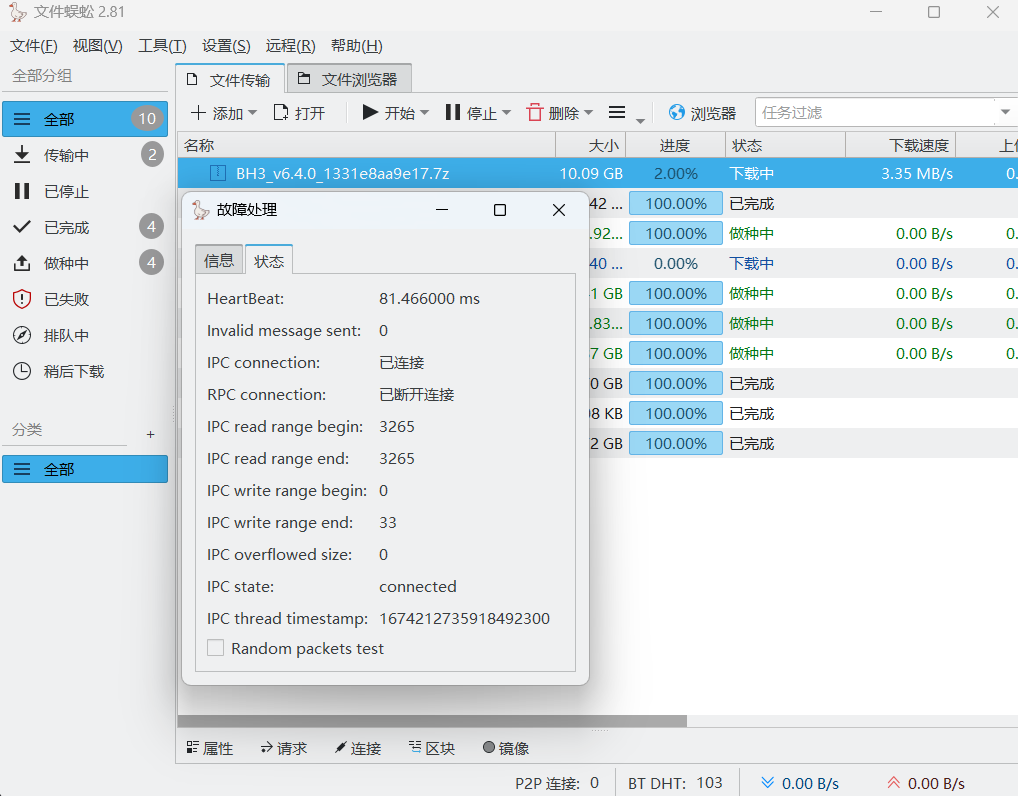Click the 2.00% progress cell of BH3 task
This screenshot has width=1018, height=796.
(x=676, y=173)
